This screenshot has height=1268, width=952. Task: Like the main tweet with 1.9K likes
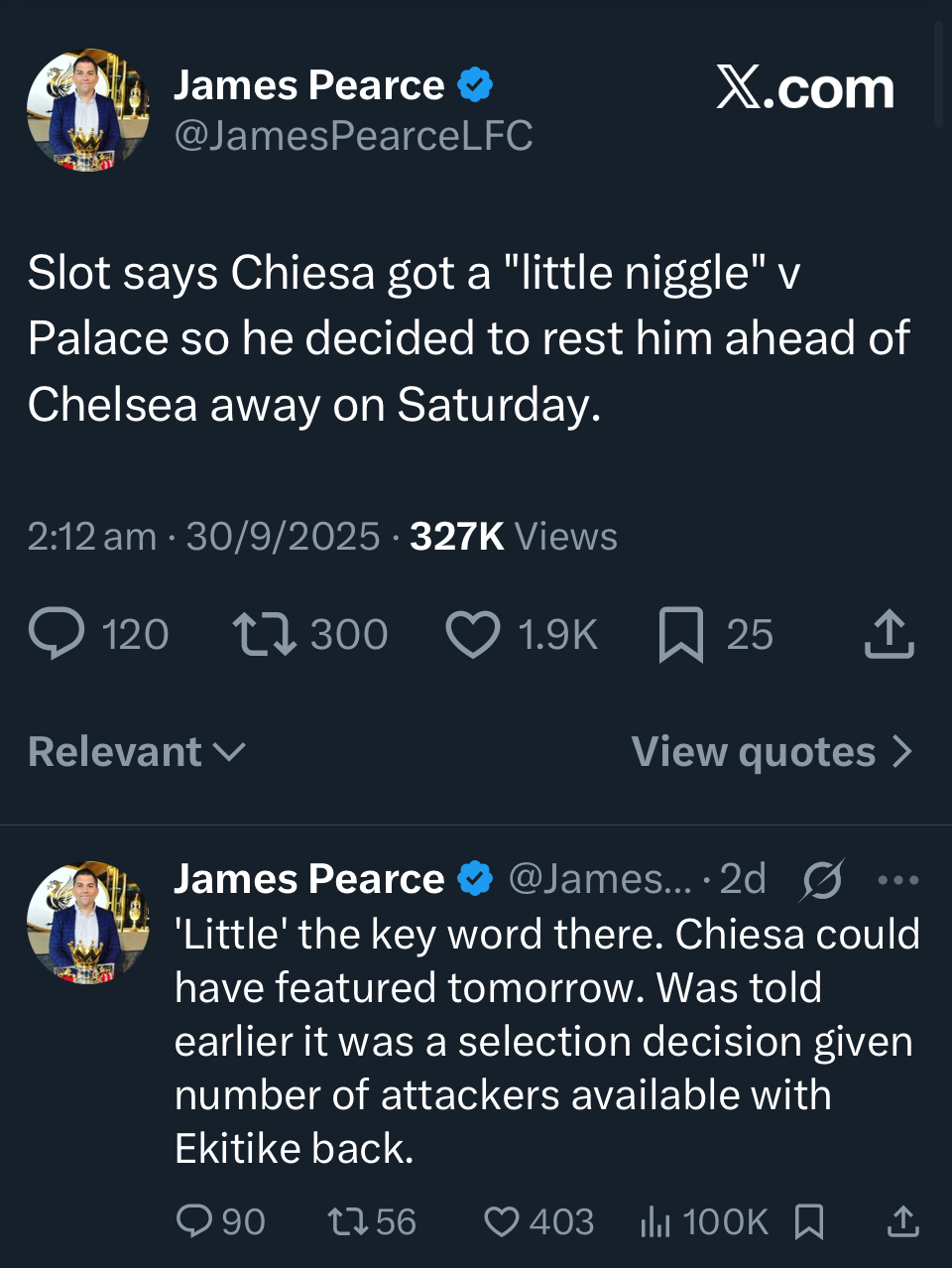coord(473,634)
